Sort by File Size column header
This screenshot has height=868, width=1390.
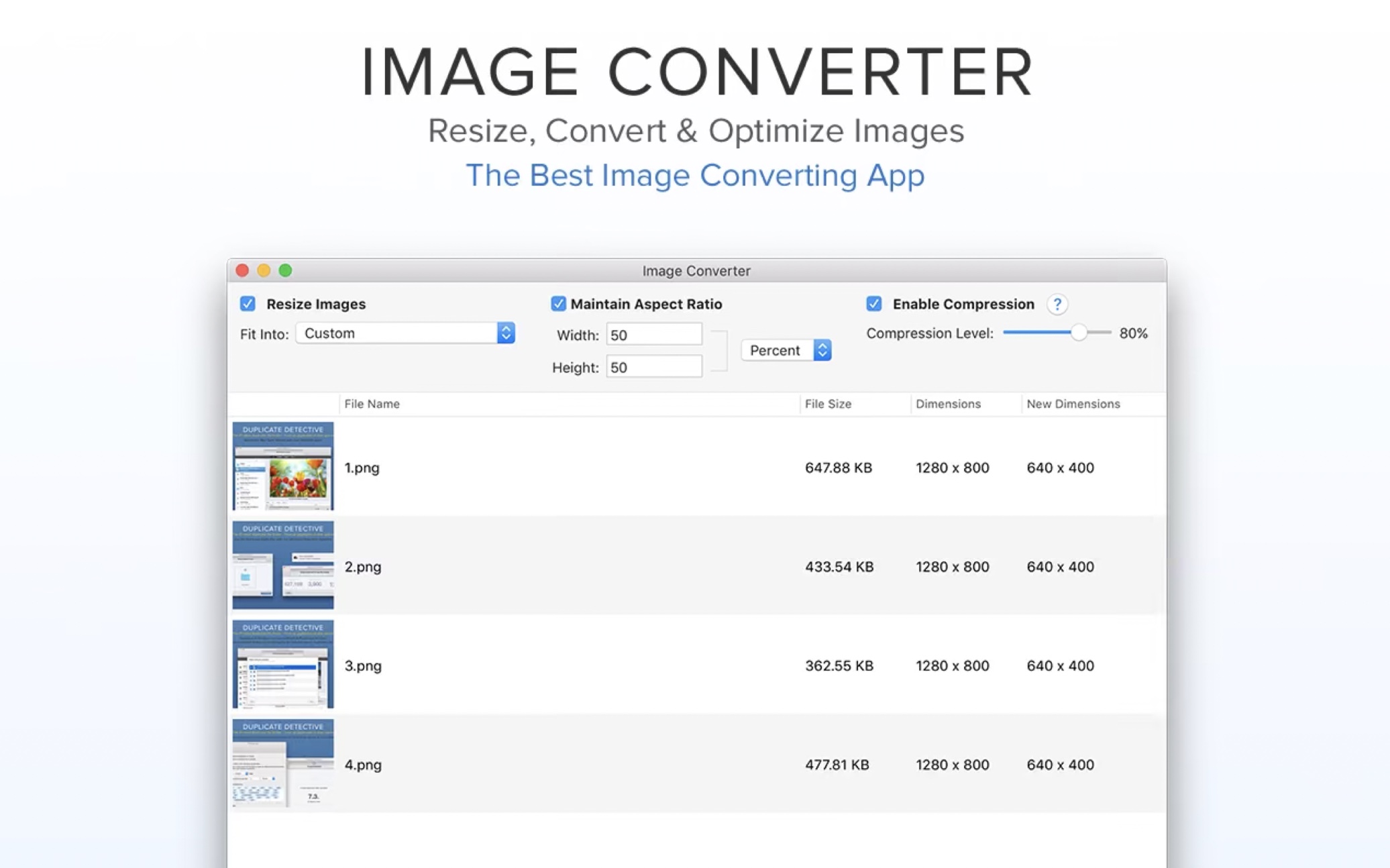tap(828, 404)
